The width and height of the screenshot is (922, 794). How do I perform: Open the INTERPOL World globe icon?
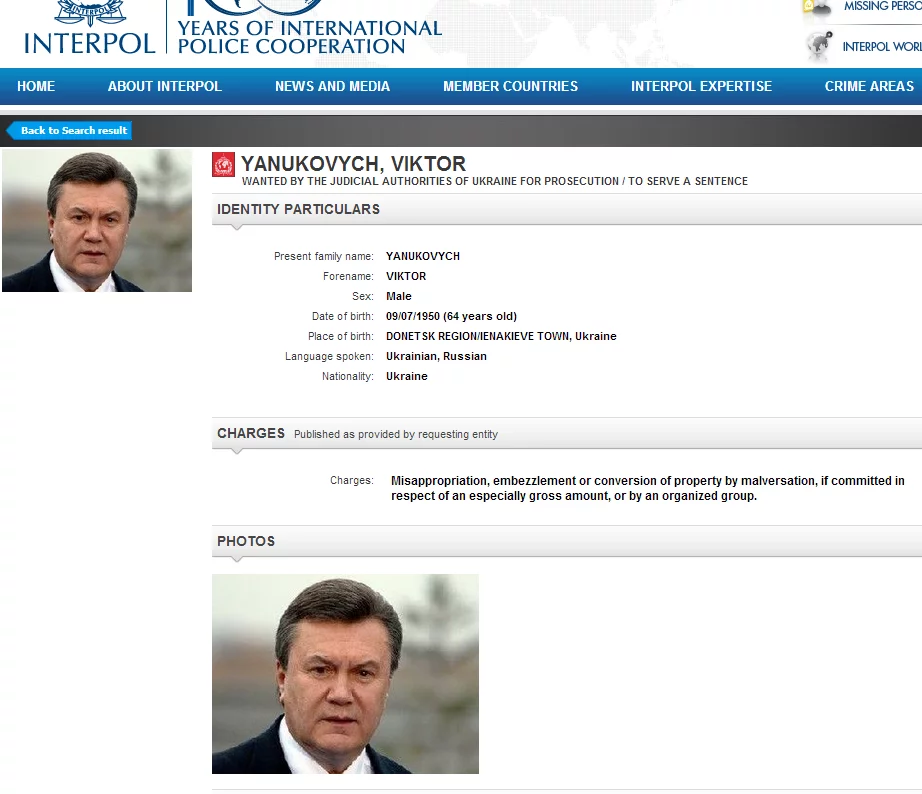819,46
